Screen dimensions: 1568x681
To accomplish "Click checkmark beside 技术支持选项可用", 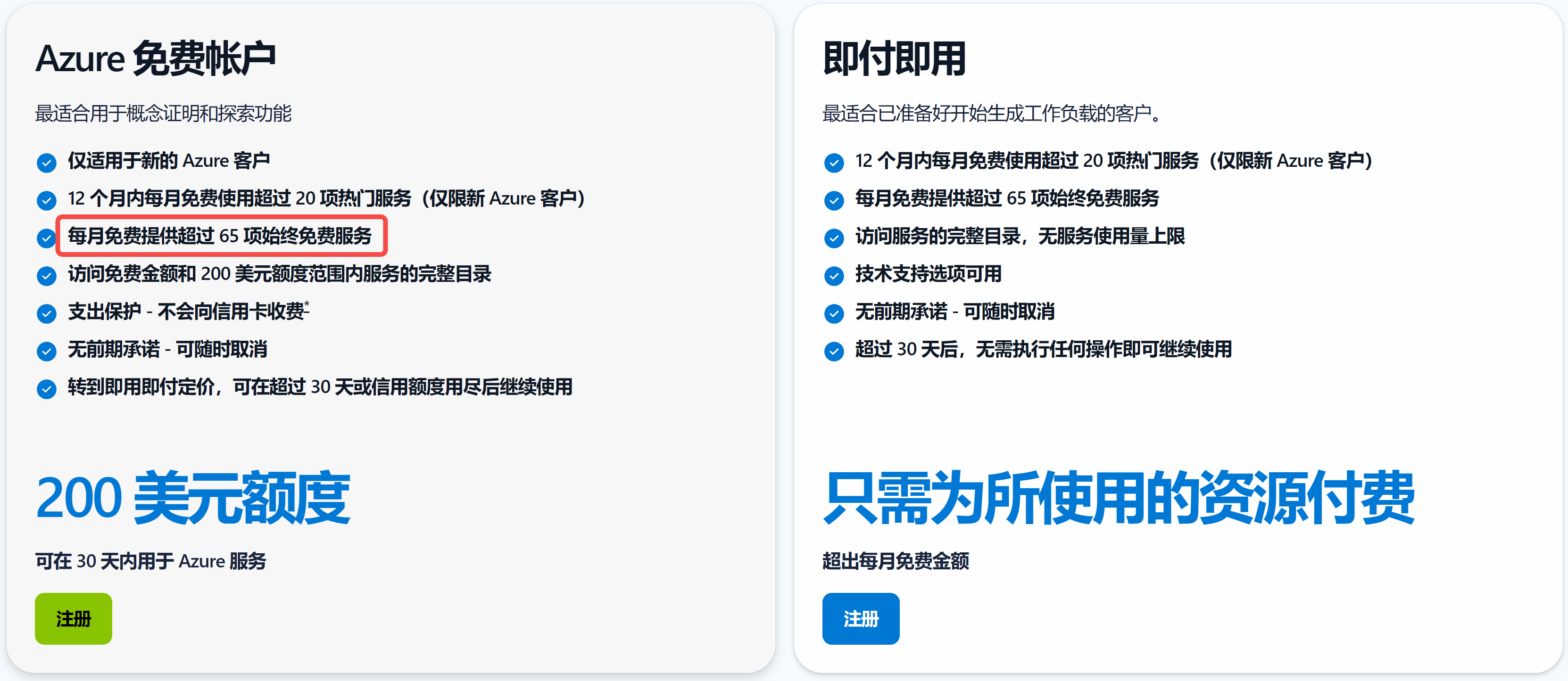I will [834, 276].
